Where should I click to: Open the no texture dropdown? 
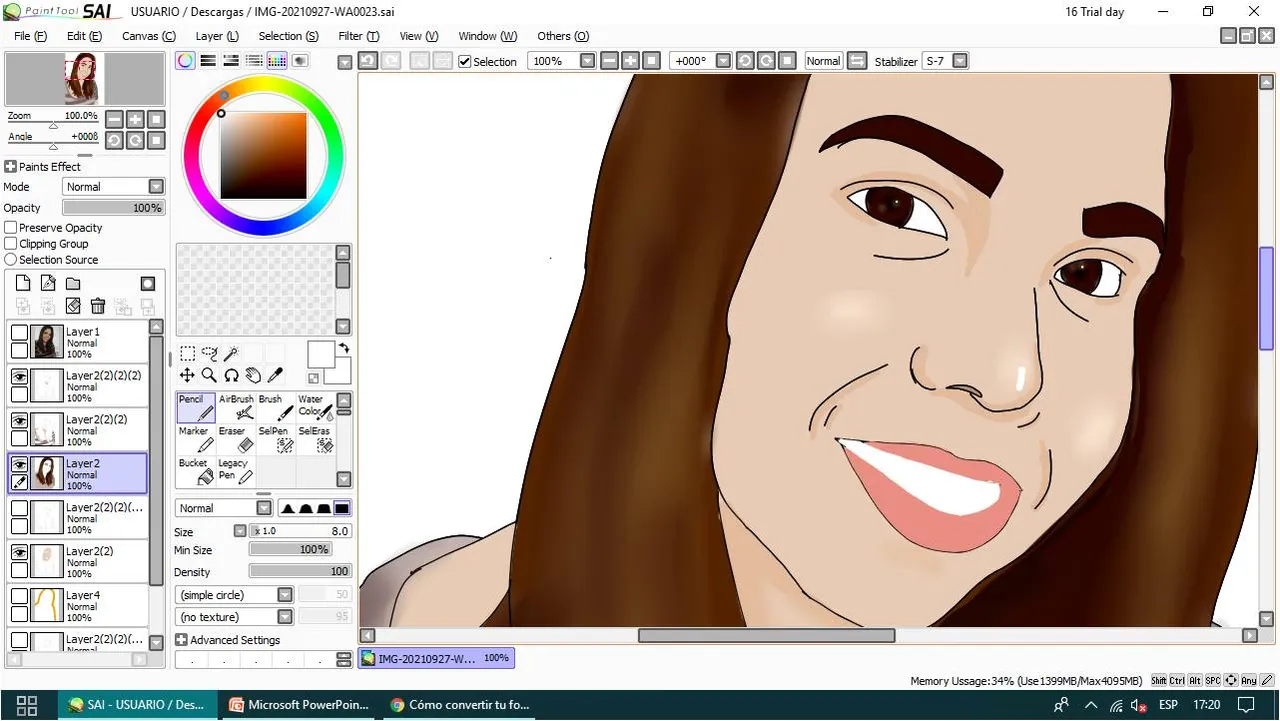point(235,617)
